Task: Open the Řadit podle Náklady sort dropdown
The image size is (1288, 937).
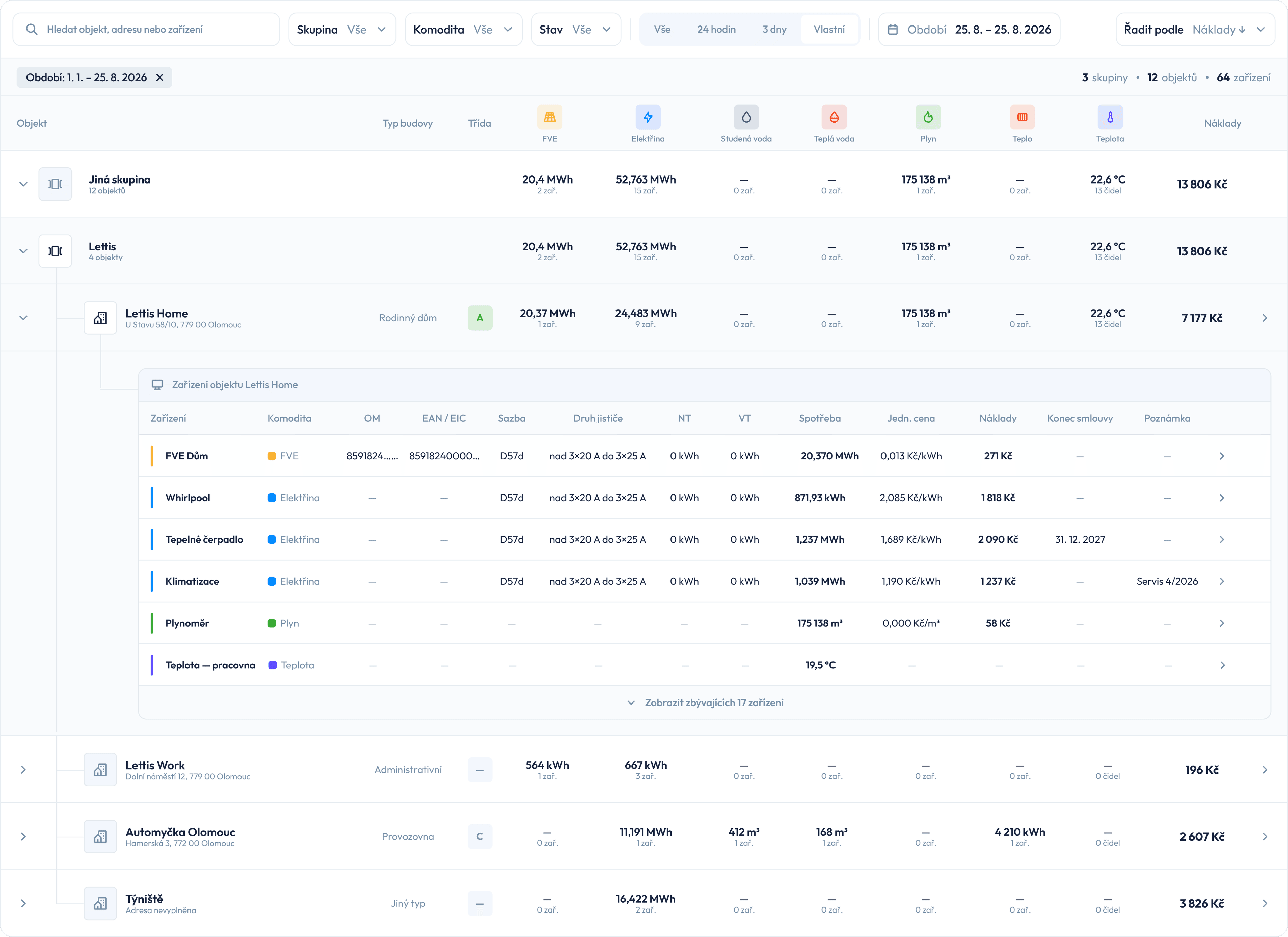Action: pyautogui.click(x=1195, y=30)
